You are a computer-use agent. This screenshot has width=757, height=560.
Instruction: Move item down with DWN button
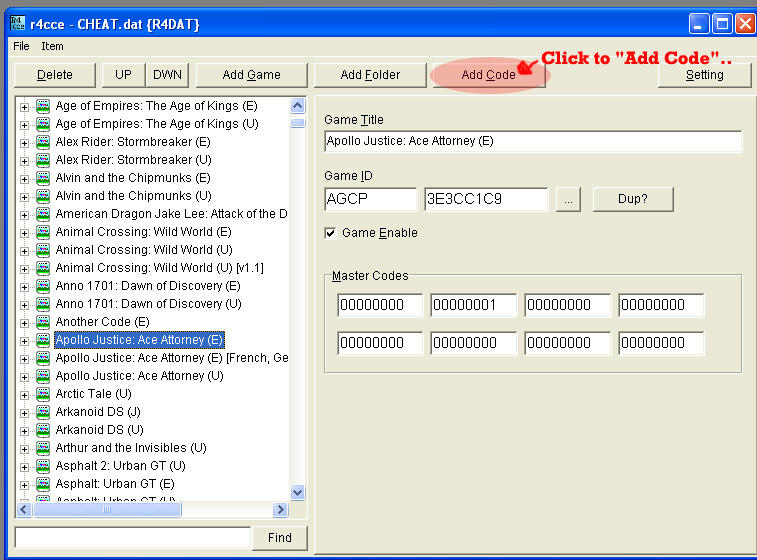[167, 75]
